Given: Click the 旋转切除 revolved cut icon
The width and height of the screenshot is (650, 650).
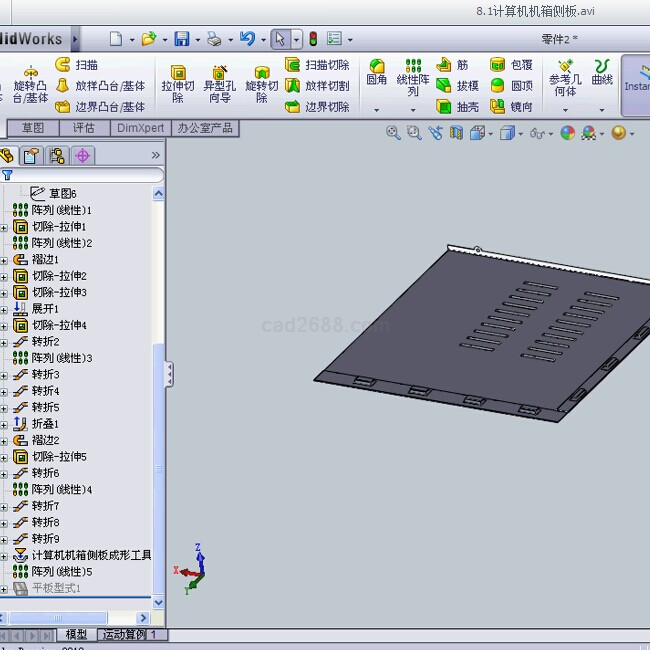Looking at the screenshot, I should tap(262, 84).
